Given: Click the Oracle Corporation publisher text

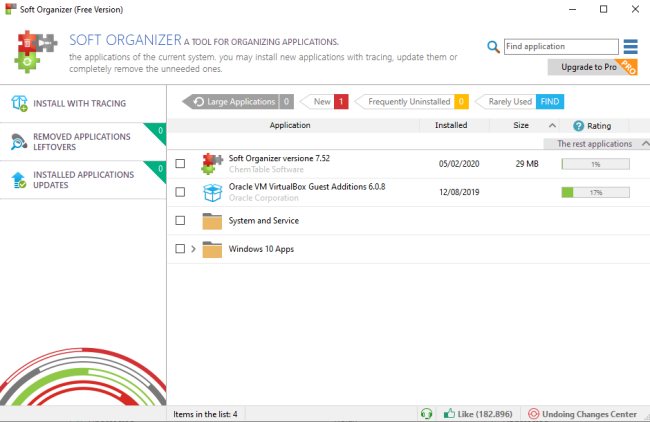Looking at the screenshot, I should pyautogui.click(x=264, y=198).
